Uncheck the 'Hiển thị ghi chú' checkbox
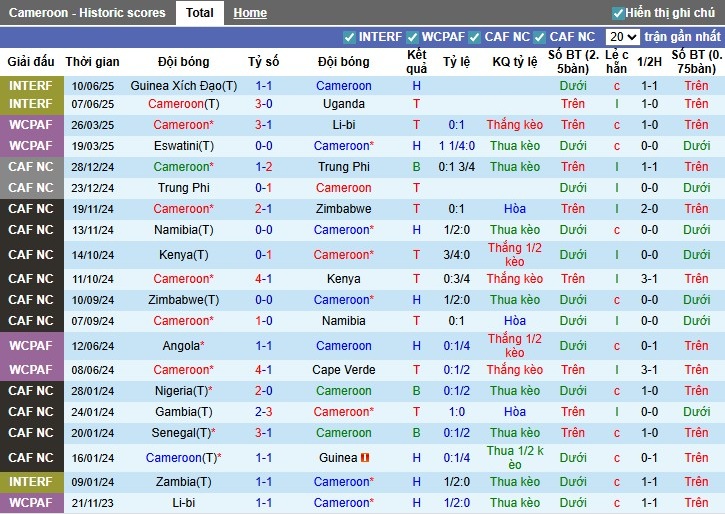 (618, 13)
